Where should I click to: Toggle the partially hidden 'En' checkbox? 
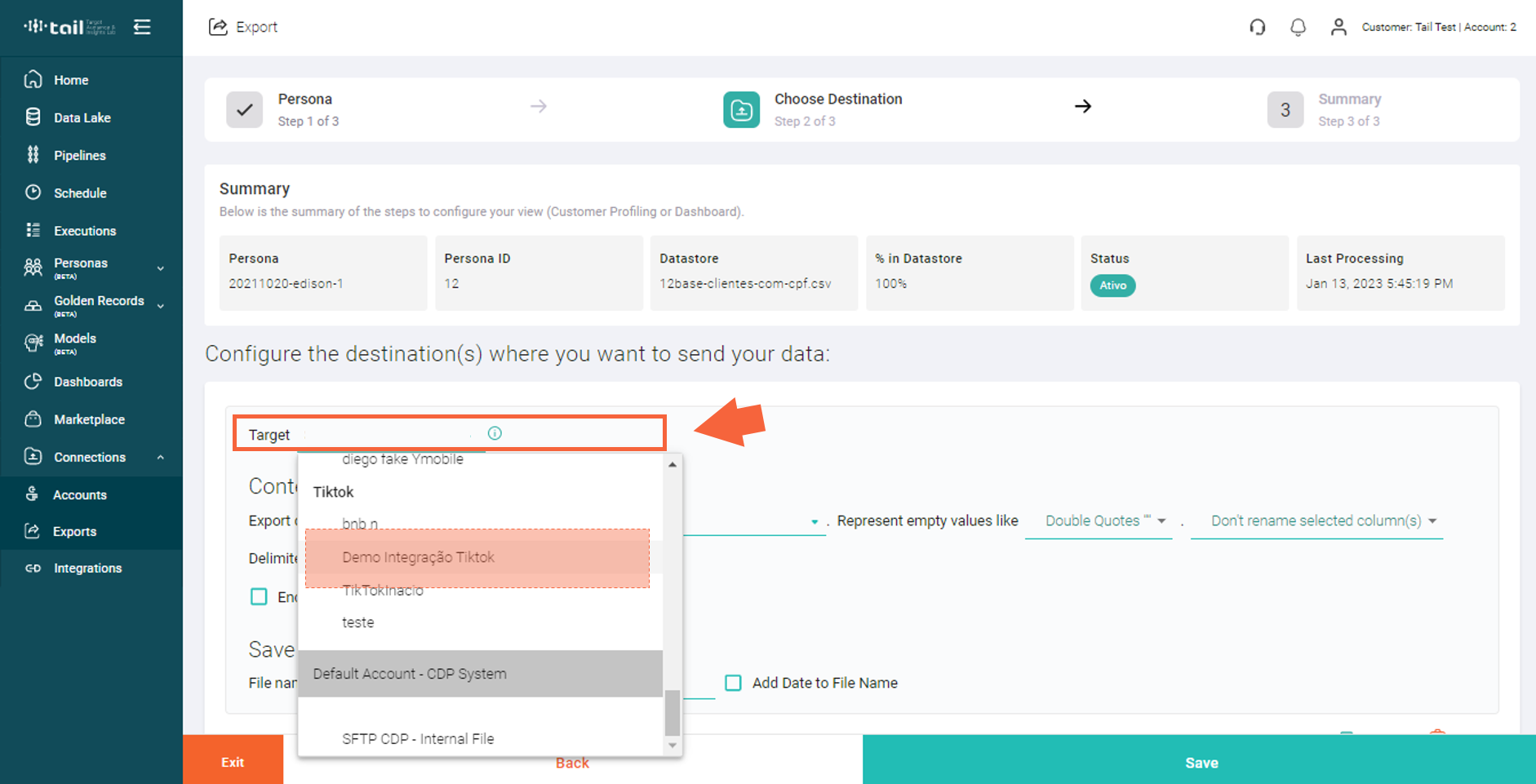[x=259, y=597]
